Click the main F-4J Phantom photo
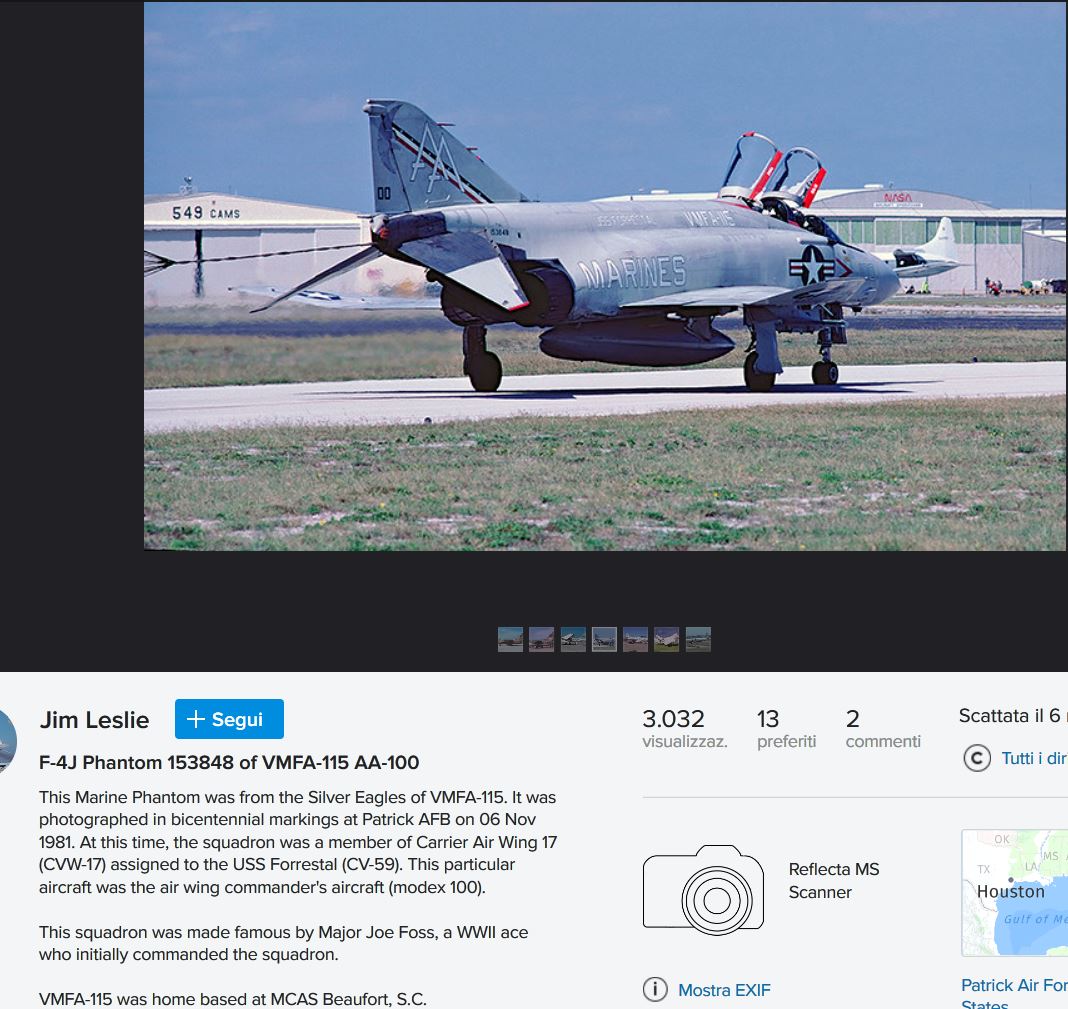 point(606,276)
